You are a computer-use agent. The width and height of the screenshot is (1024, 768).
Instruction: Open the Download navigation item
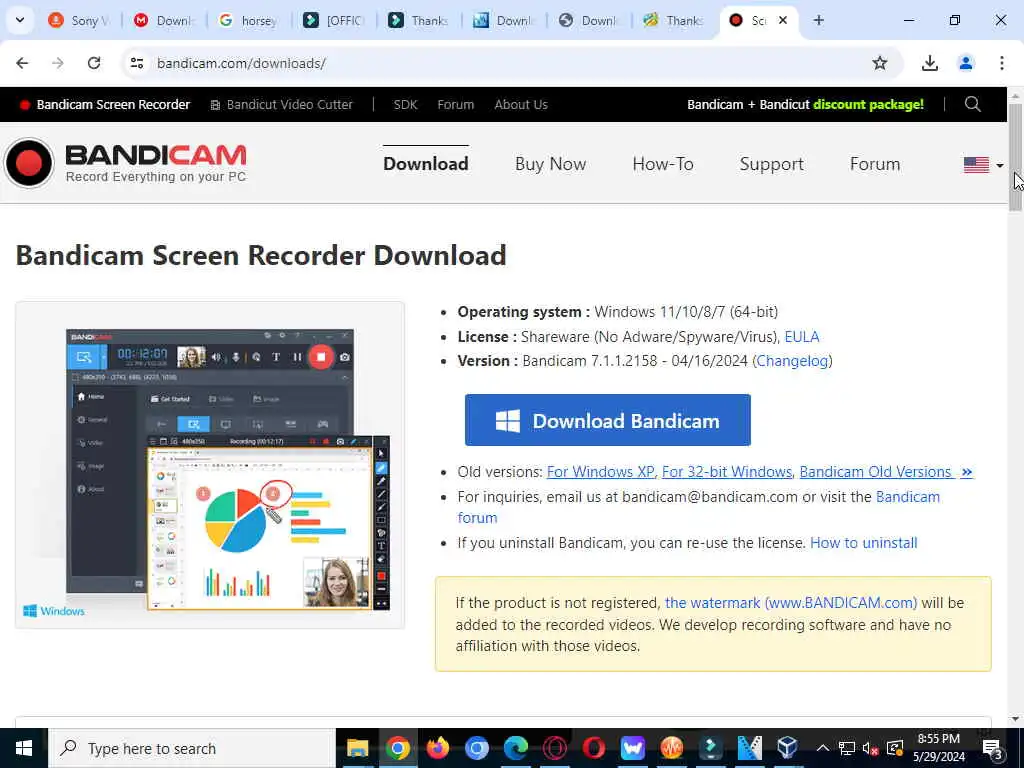tap(426, 163)
